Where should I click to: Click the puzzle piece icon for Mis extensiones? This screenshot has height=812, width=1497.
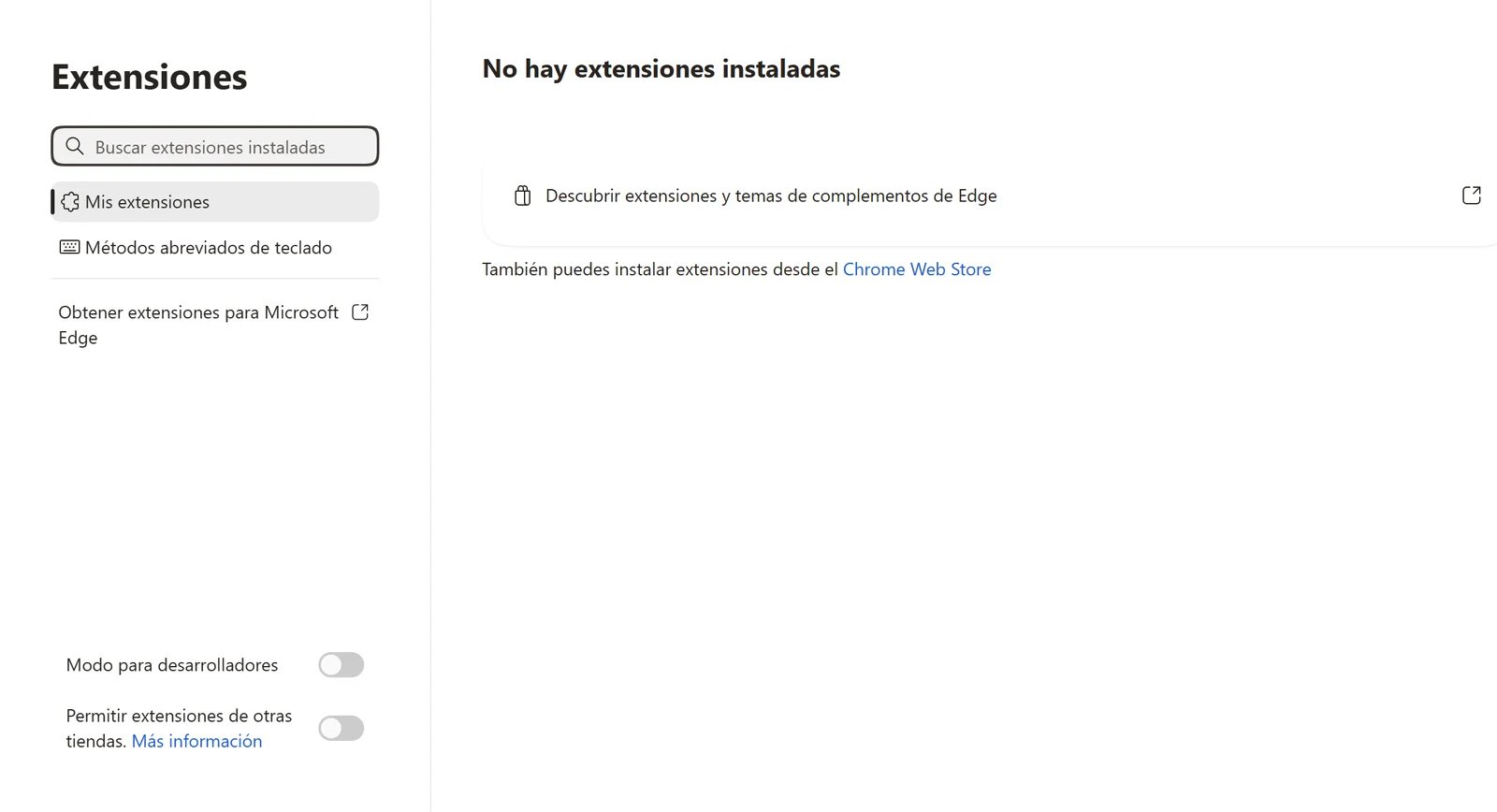click(x=70, y=202)
